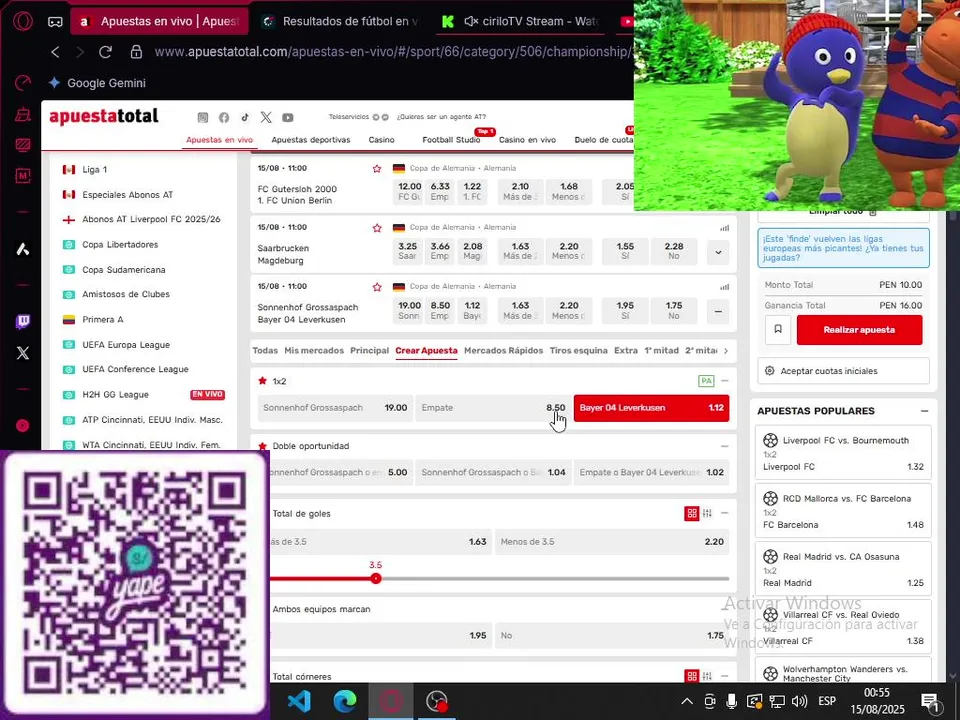Open Visual Studio Code from taskbar
960x720 pixels.
(x=299, y=701)
